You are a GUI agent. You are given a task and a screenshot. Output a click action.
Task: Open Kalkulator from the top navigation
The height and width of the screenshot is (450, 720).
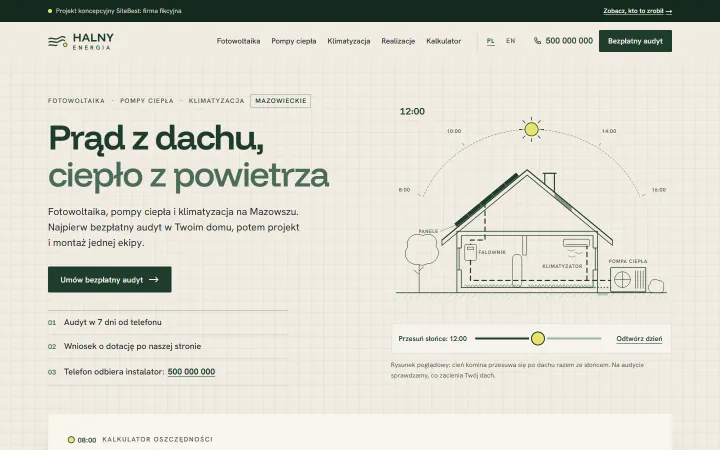pyautogui.click(x=444, y=41)
